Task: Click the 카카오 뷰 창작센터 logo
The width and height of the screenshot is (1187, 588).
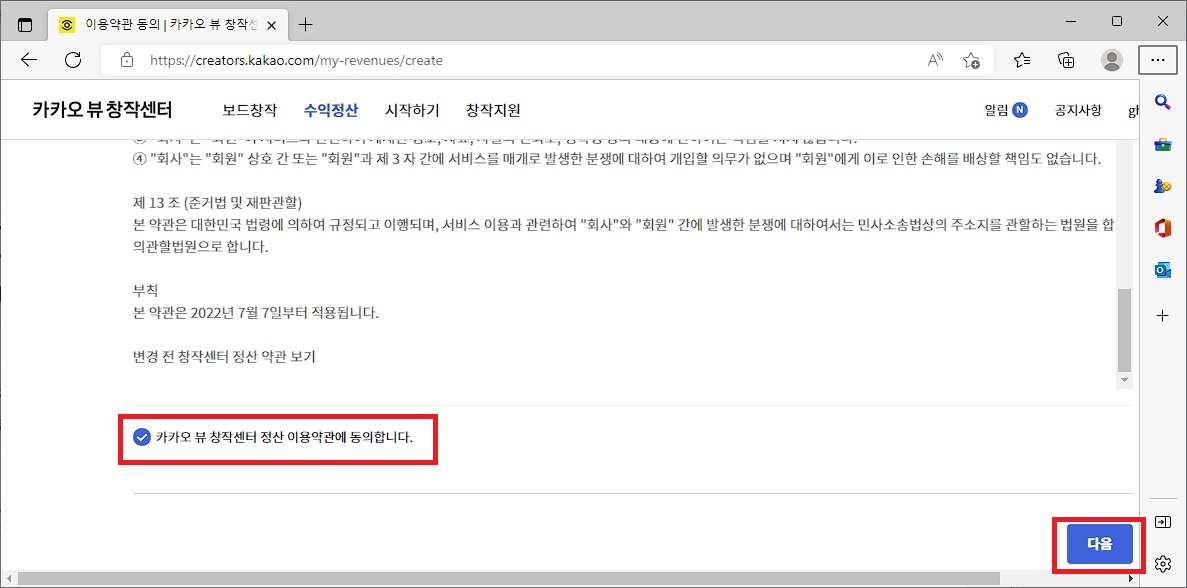Action: [x=102, y=110]
